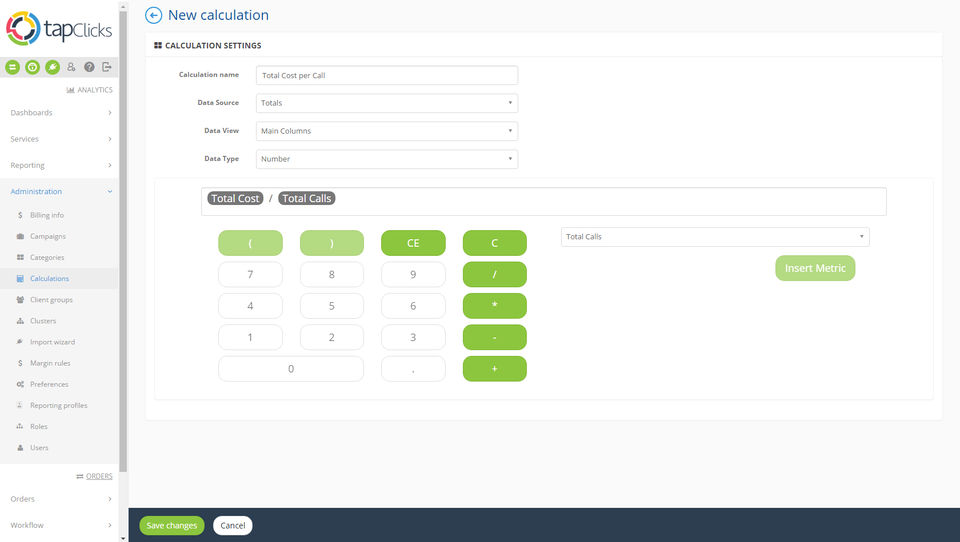Click the Total Calls formula token
Screen dimensions: 960x542
(307, 198)
